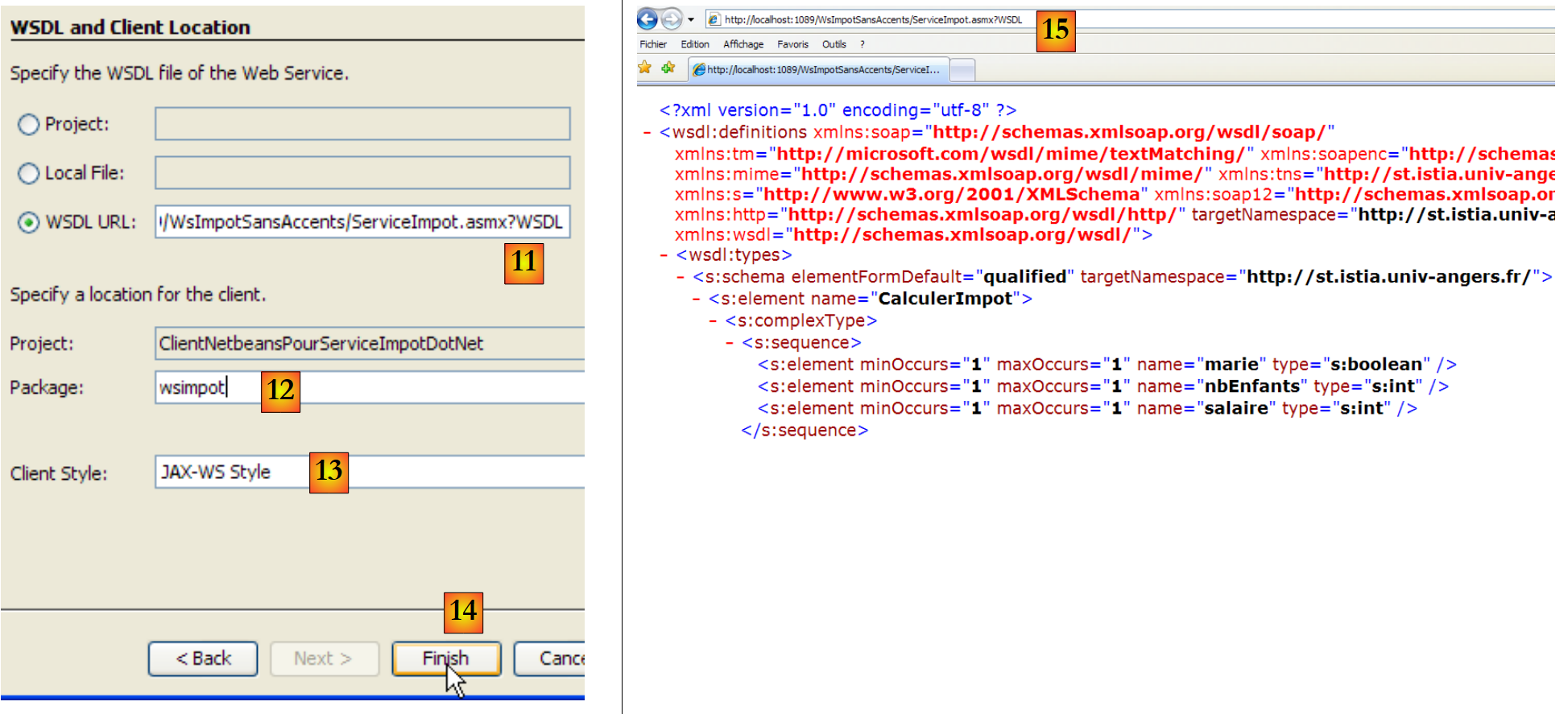
Task: Open a new blank browser tab
Action: pyautogui.click(x=962, y=70)
